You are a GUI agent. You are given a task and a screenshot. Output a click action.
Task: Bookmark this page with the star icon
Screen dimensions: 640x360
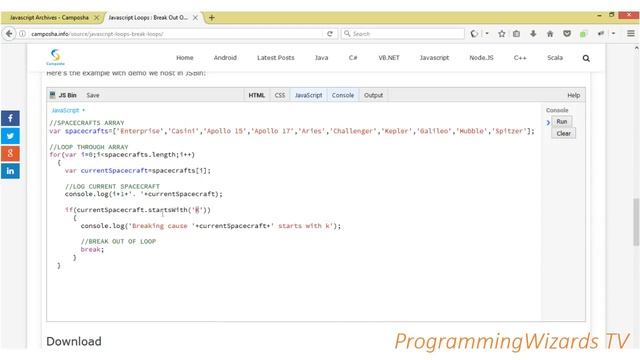502,34
